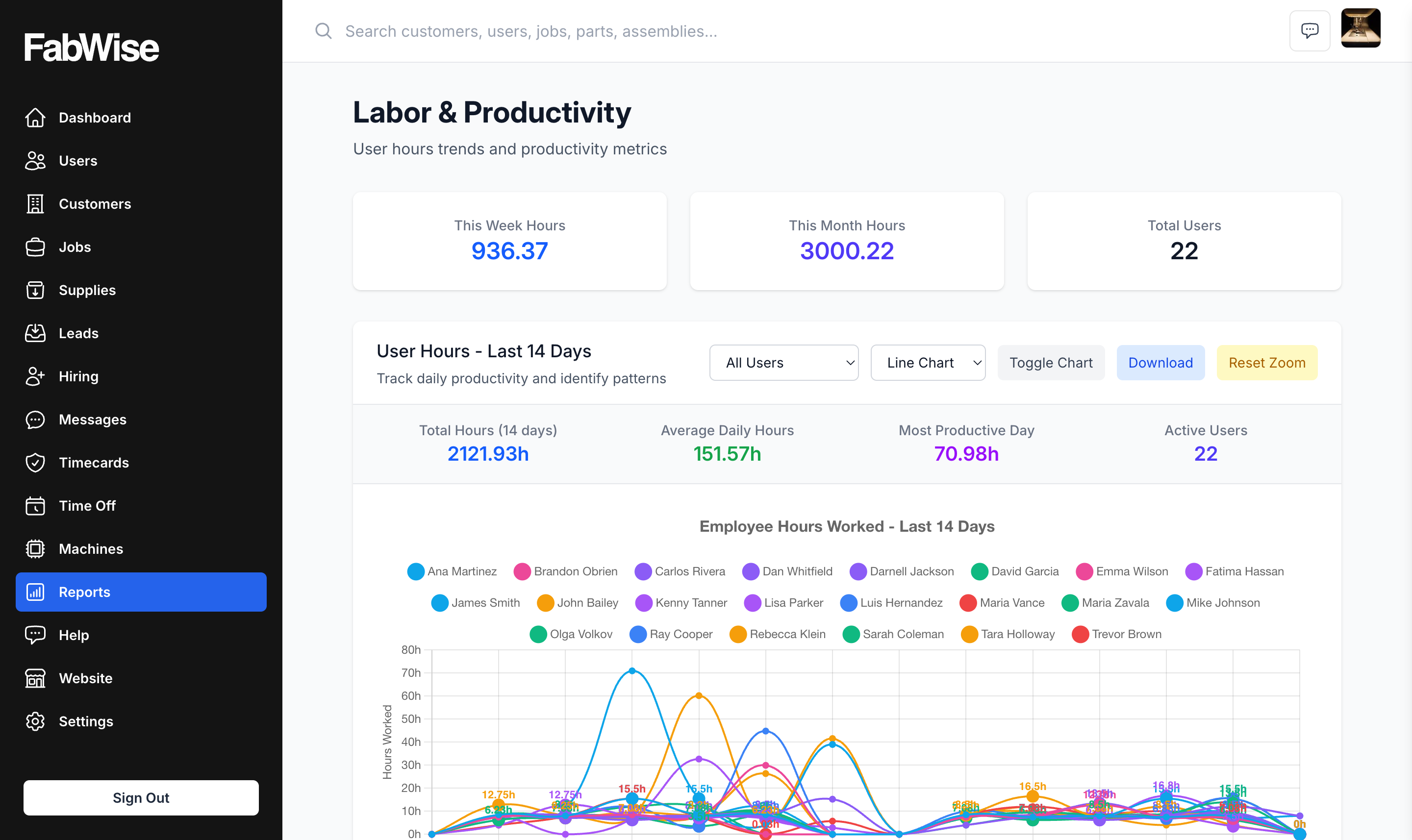
Task: Click the Hiring add-person icon
Action: [x=35, y=376]
